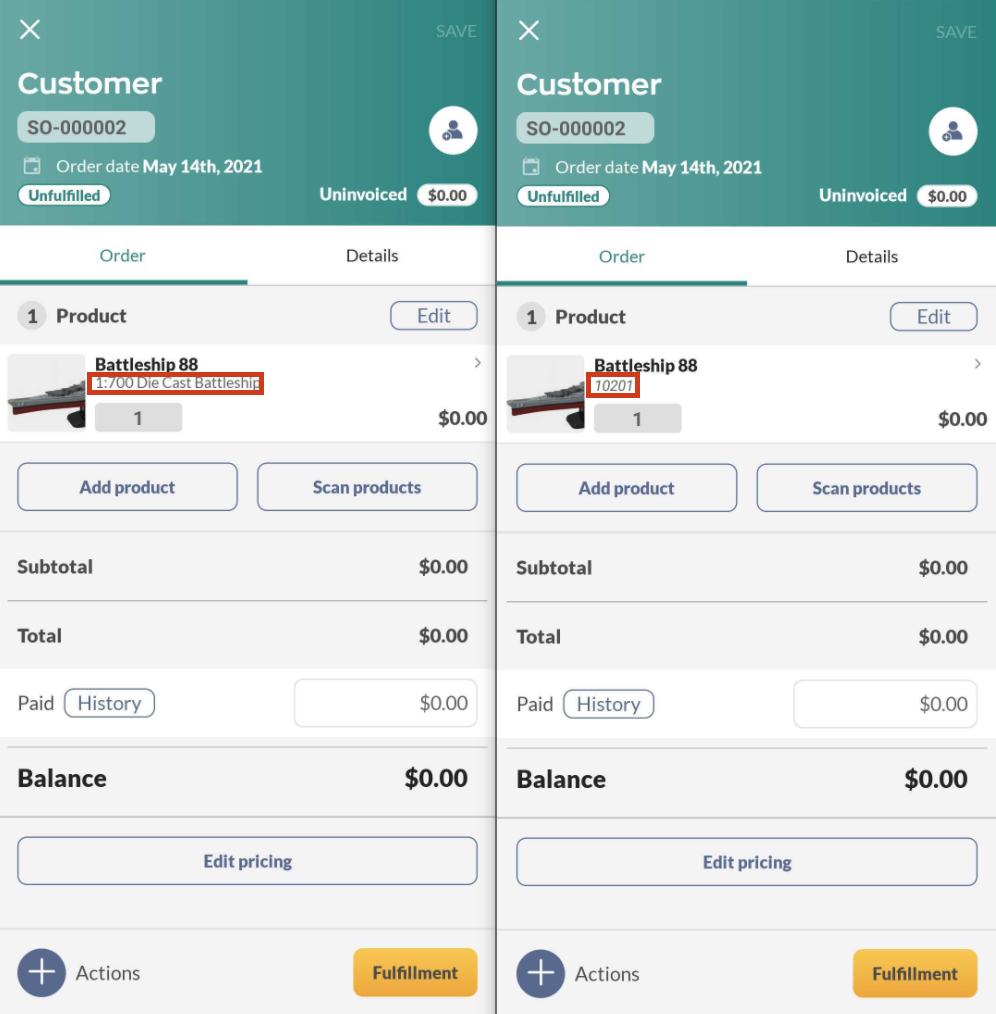Switch to the Details tab on left panel
Screen dimensions: 996x1014
coord(372,255)
